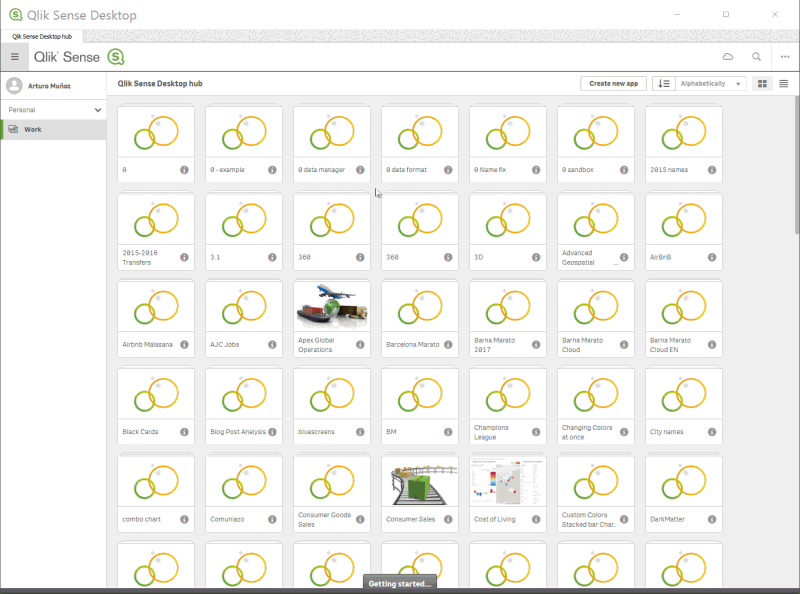Open the Consumer Sales app thumbnail
The height and width of the screenshot is (594, 800).
(x=419, y=481)
